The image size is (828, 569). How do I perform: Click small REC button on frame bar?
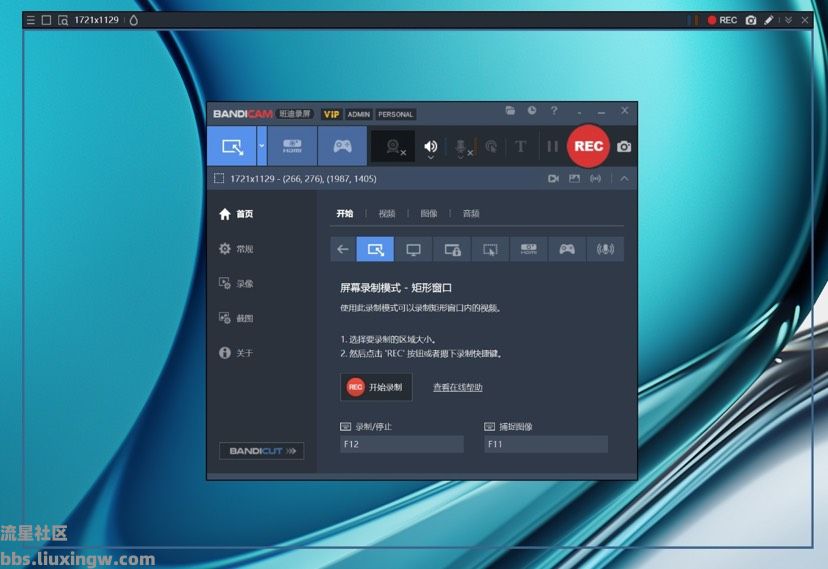pyautogui.click(x=722, y=20)
